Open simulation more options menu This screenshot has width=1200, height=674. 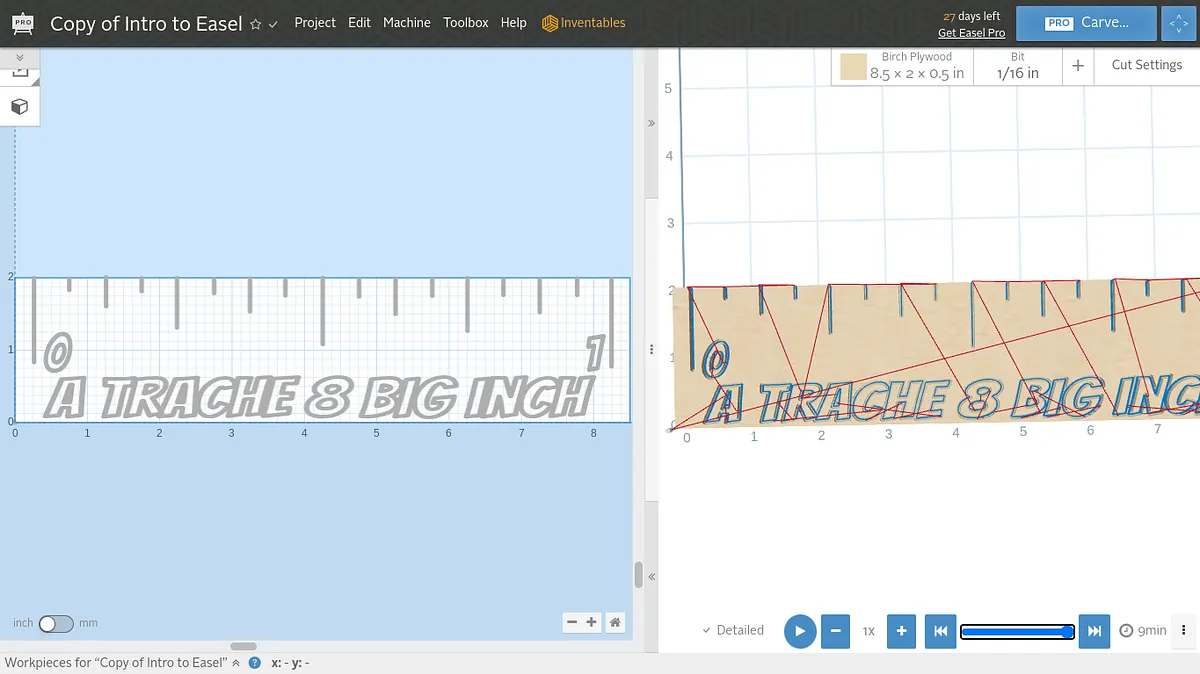point(1184,630)
